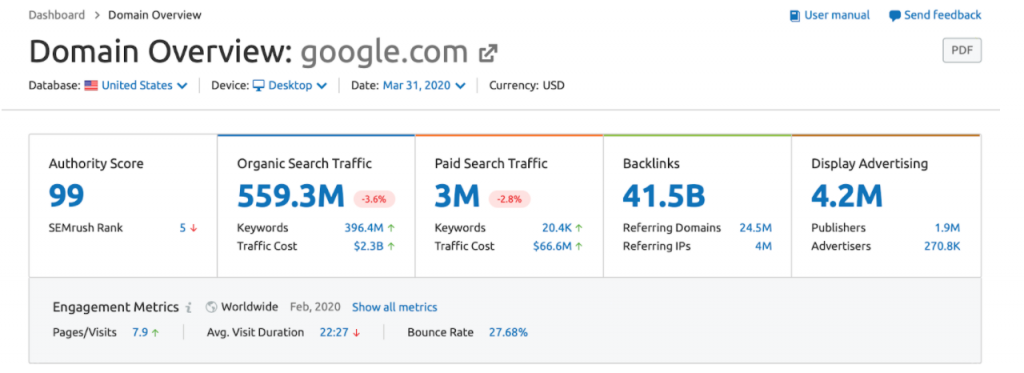
Task: Click Referring Domains 24.5M value
Action: [756, 228]
